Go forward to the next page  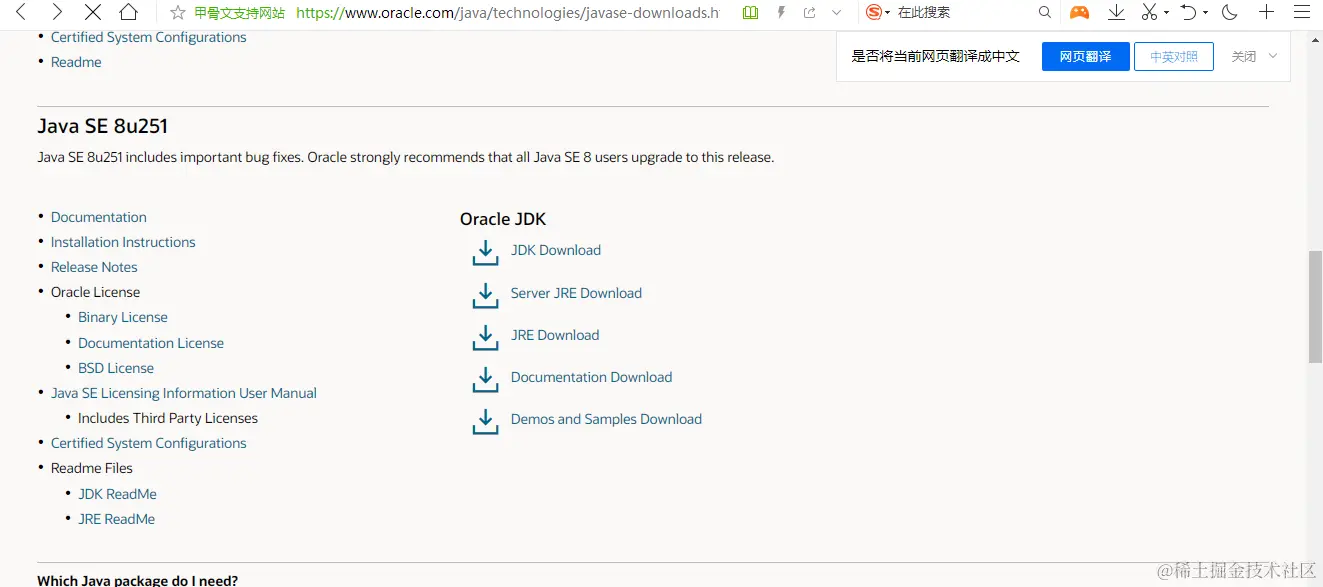click(57, 12)
